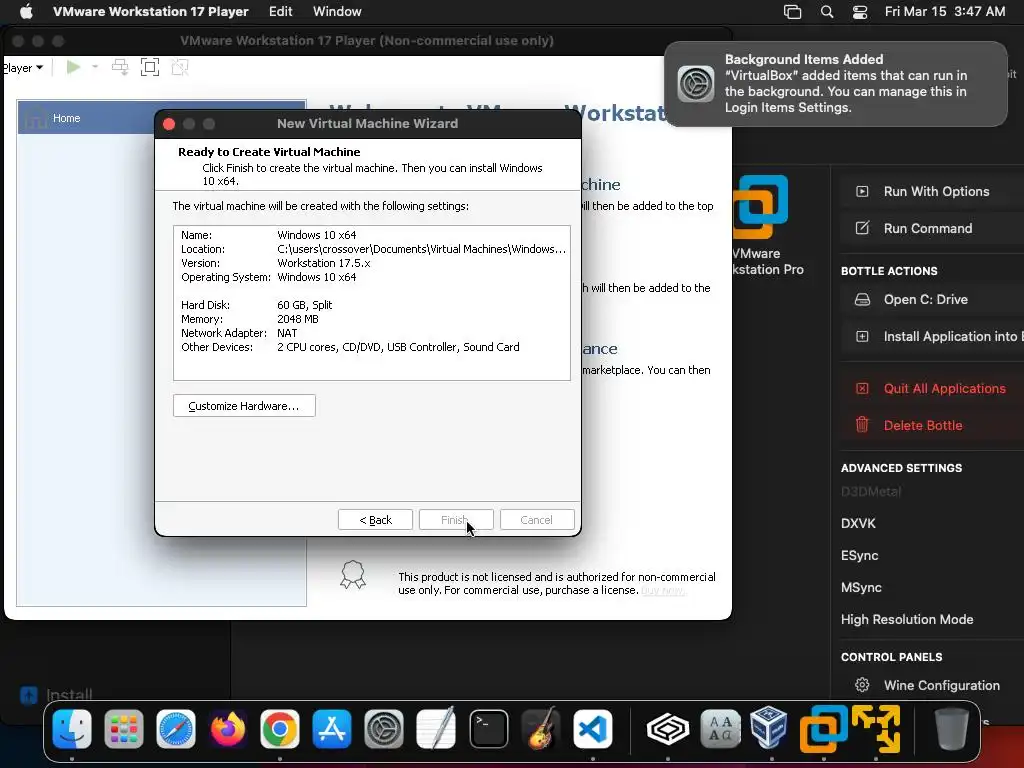The width and height of the screenshot is (1024, 768).
Task: Toggle the DXVK advanced setting
Action: click(858, 523)
